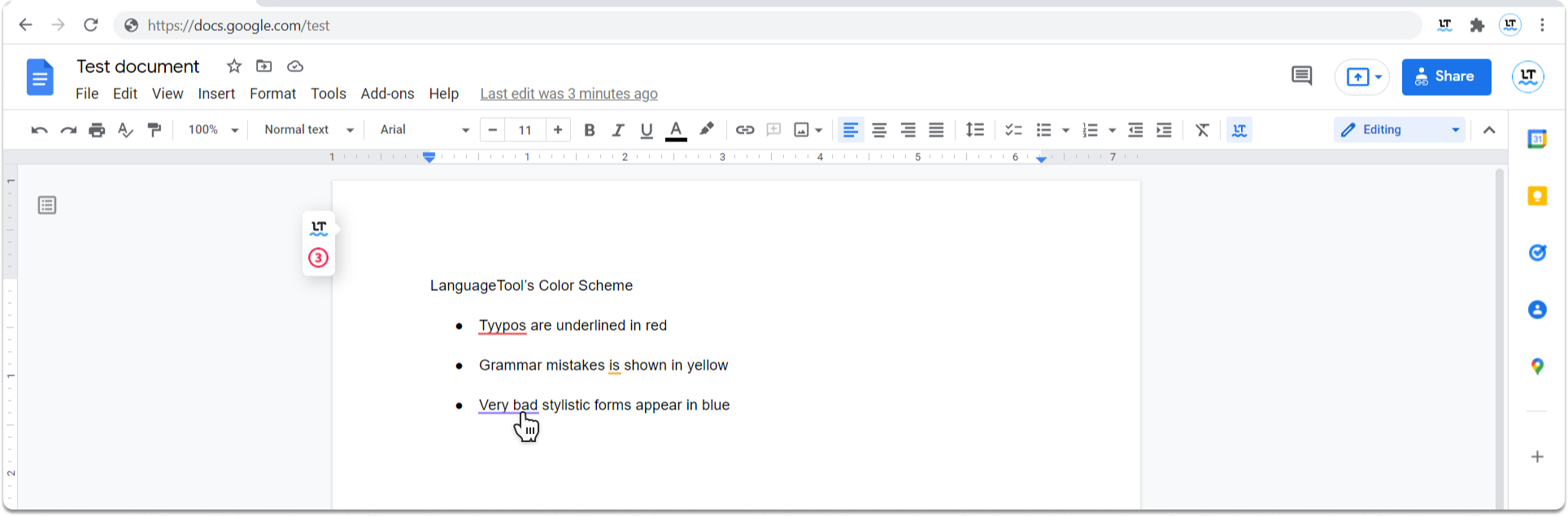Increase font size with the plus button
Viewport: 1568px width, 516px height.
click(x=558, y=130)
